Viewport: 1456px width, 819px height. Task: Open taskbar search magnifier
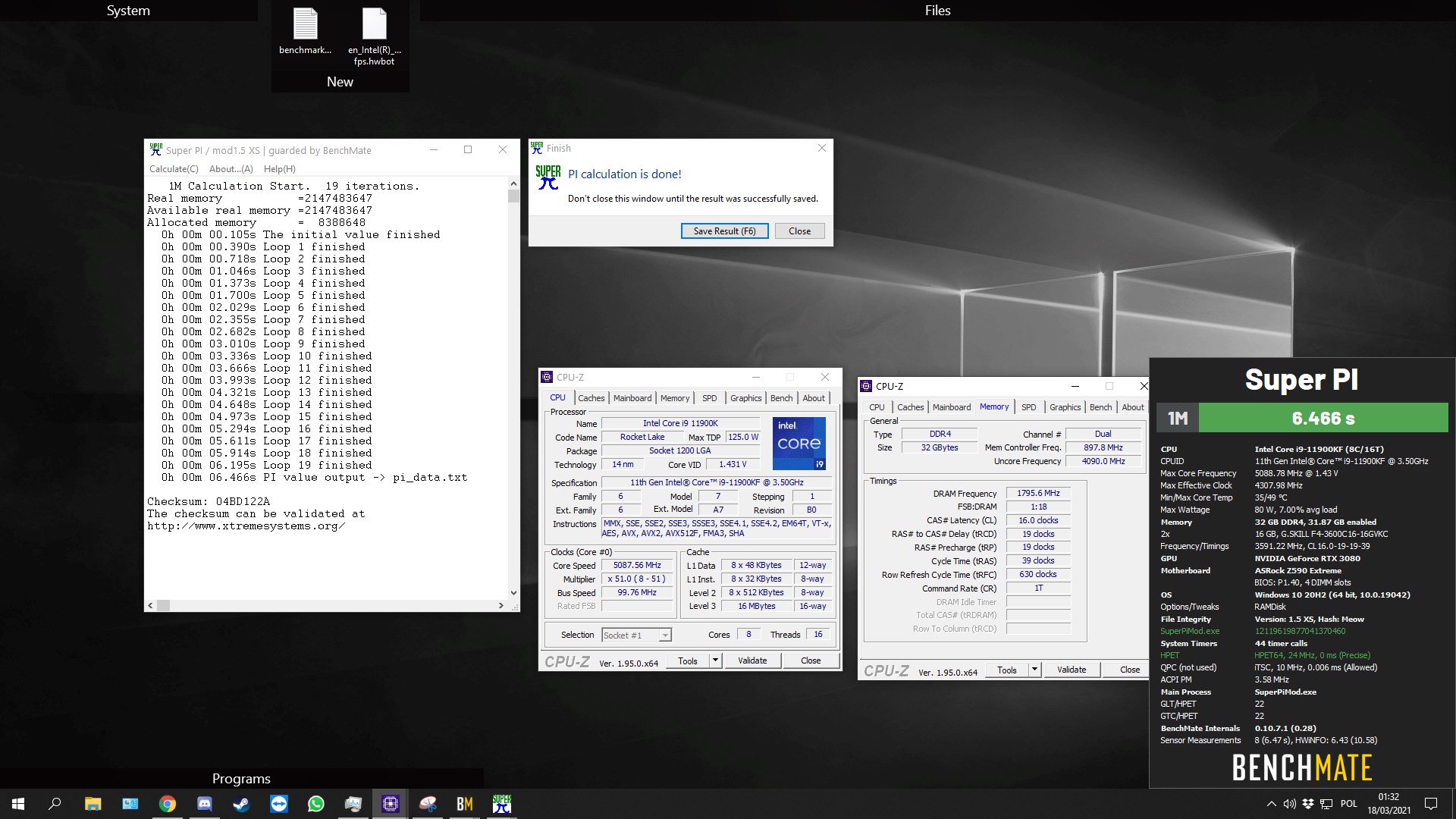[x=55, y=804]
